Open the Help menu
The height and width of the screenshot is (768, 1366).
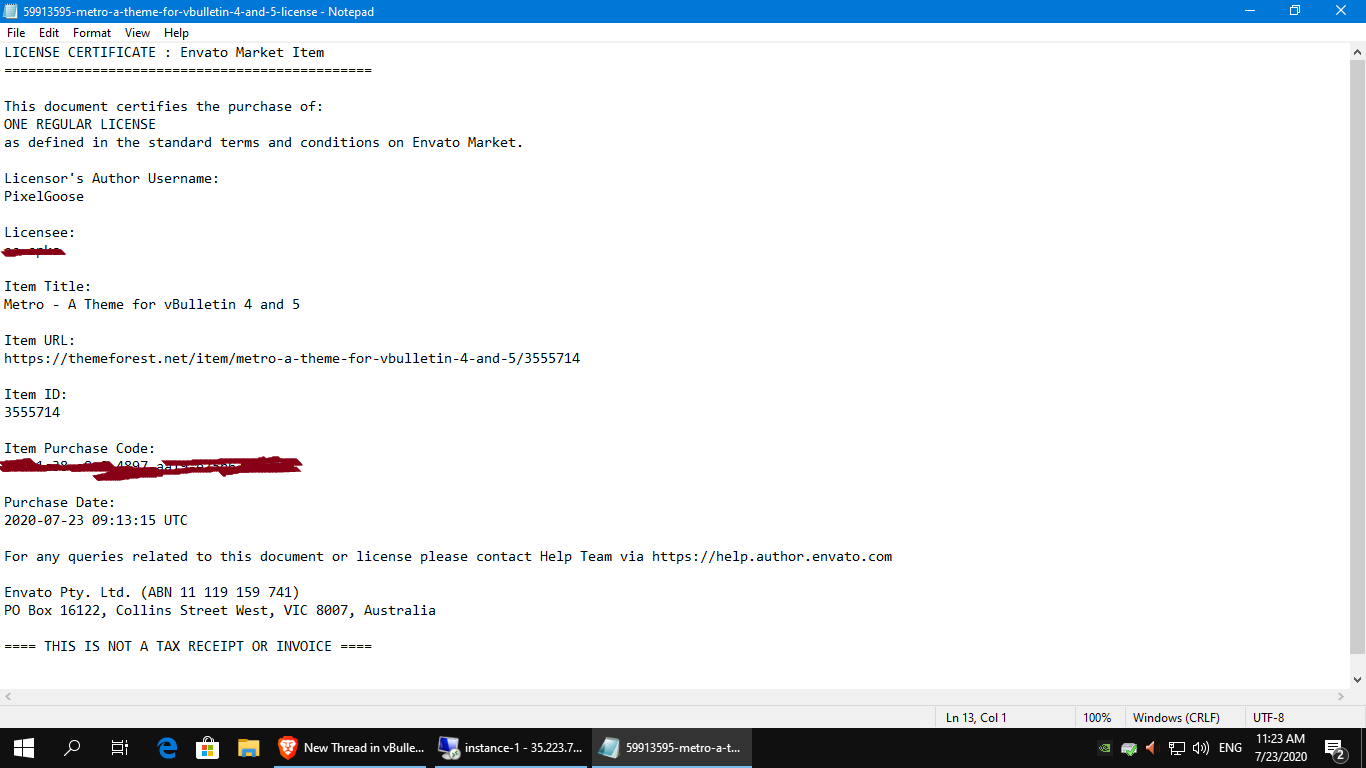(x=176, y=33)
